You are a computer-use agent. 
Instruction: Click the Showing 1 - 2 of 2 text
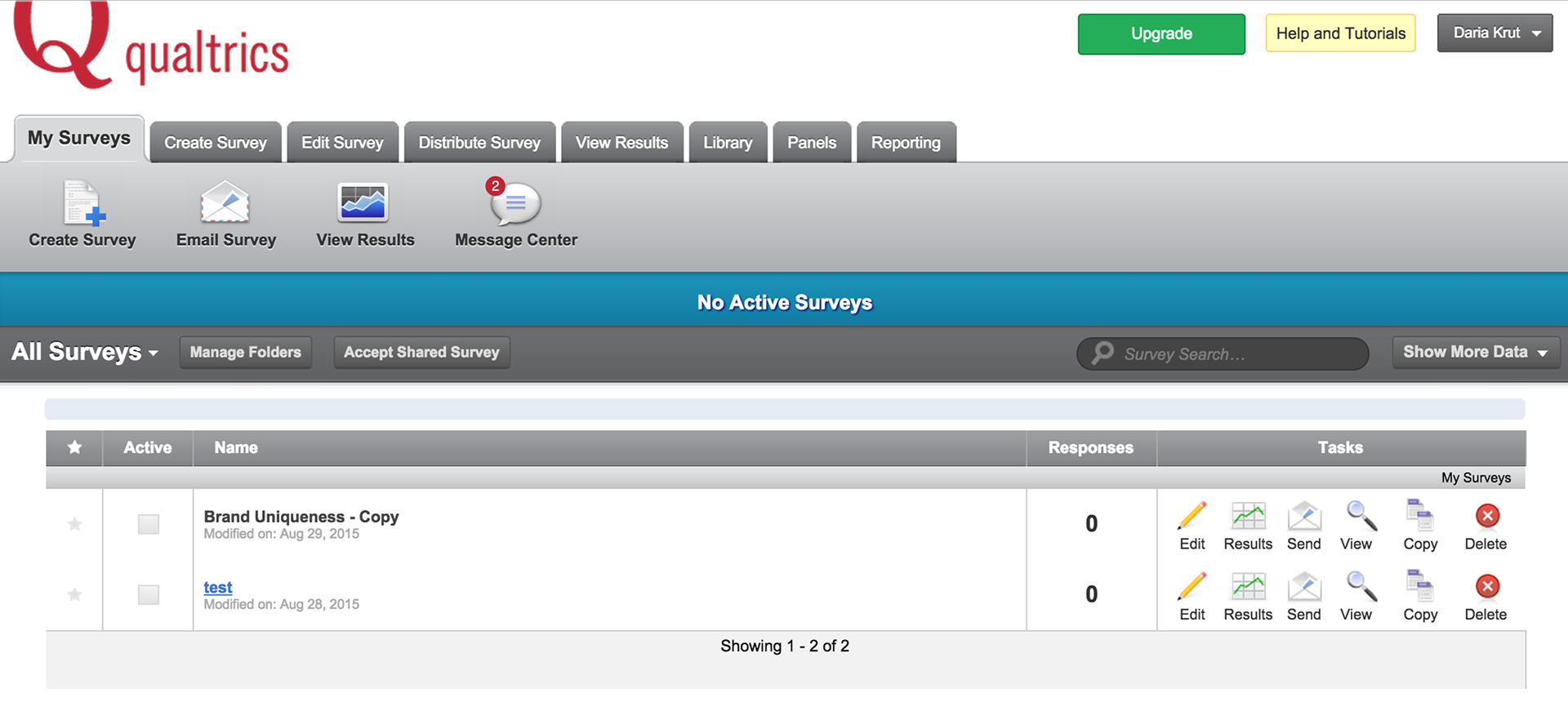pos(785,646)
